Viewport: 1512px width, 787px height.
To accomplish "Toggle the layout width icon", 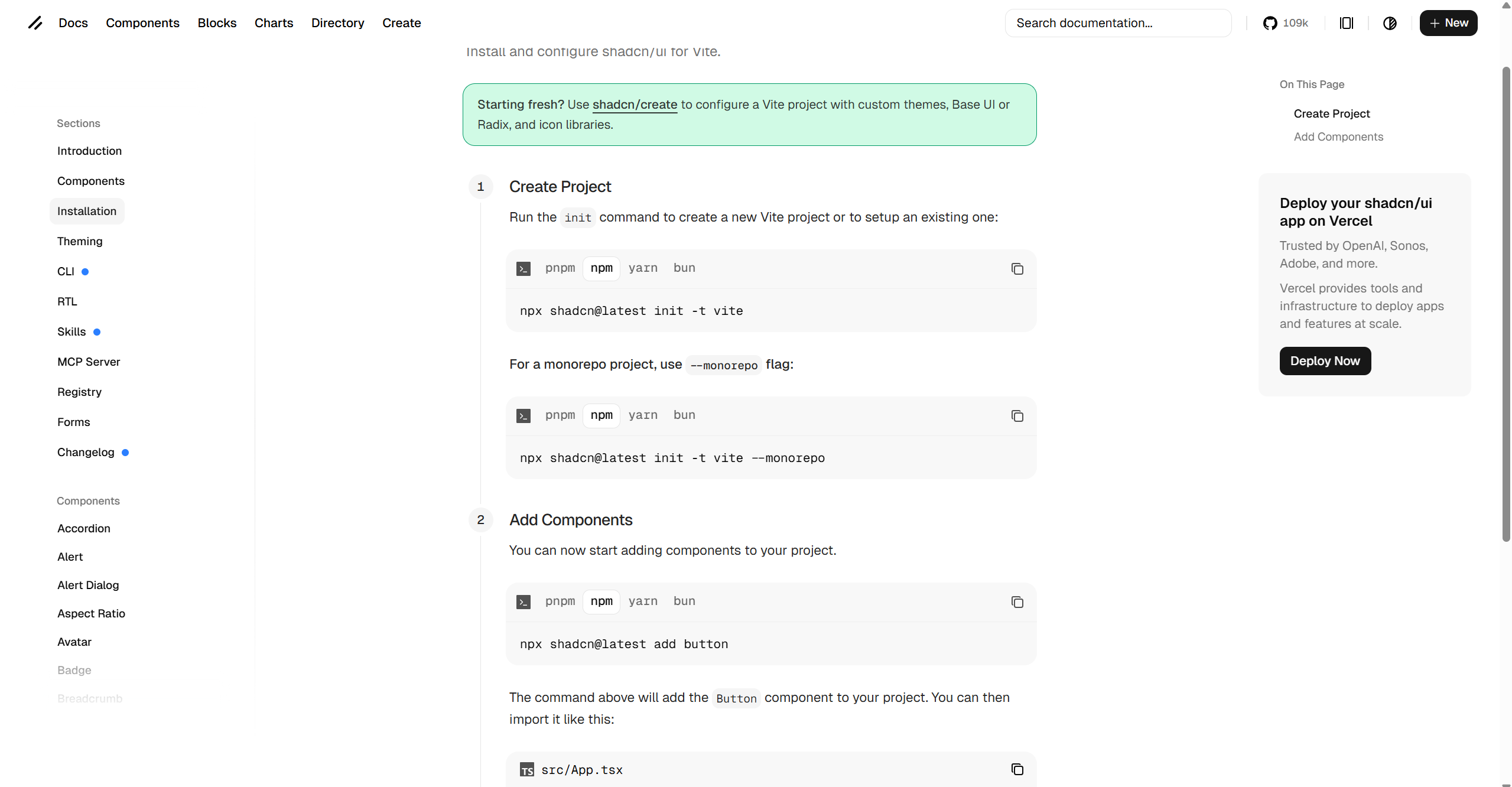I will coord(1347,23).
